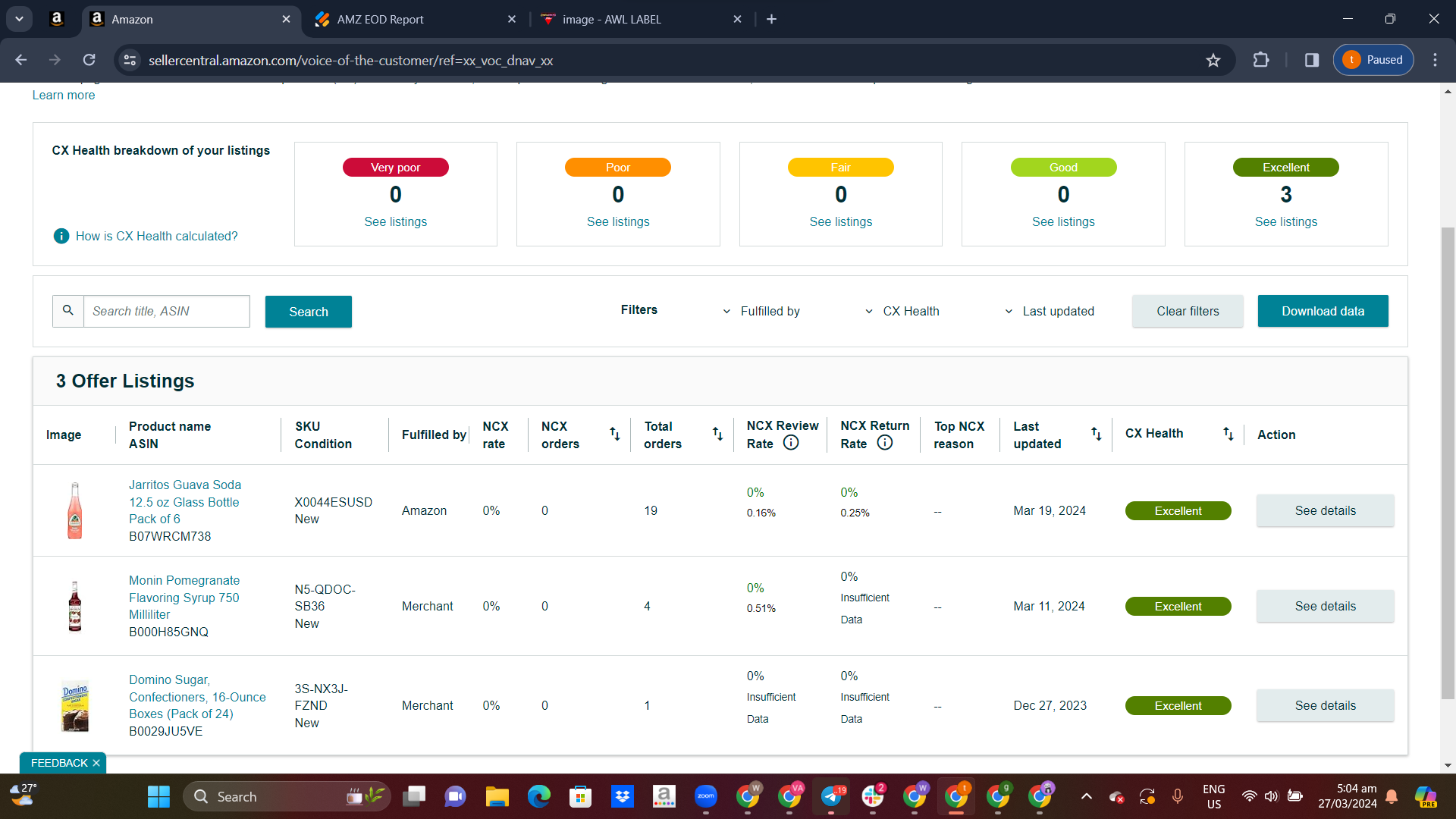The width and height of the screenshot is (1456, 819).
Task: Open See details for Monin Pomegranate Syrup
Action: click(1325, 606)
